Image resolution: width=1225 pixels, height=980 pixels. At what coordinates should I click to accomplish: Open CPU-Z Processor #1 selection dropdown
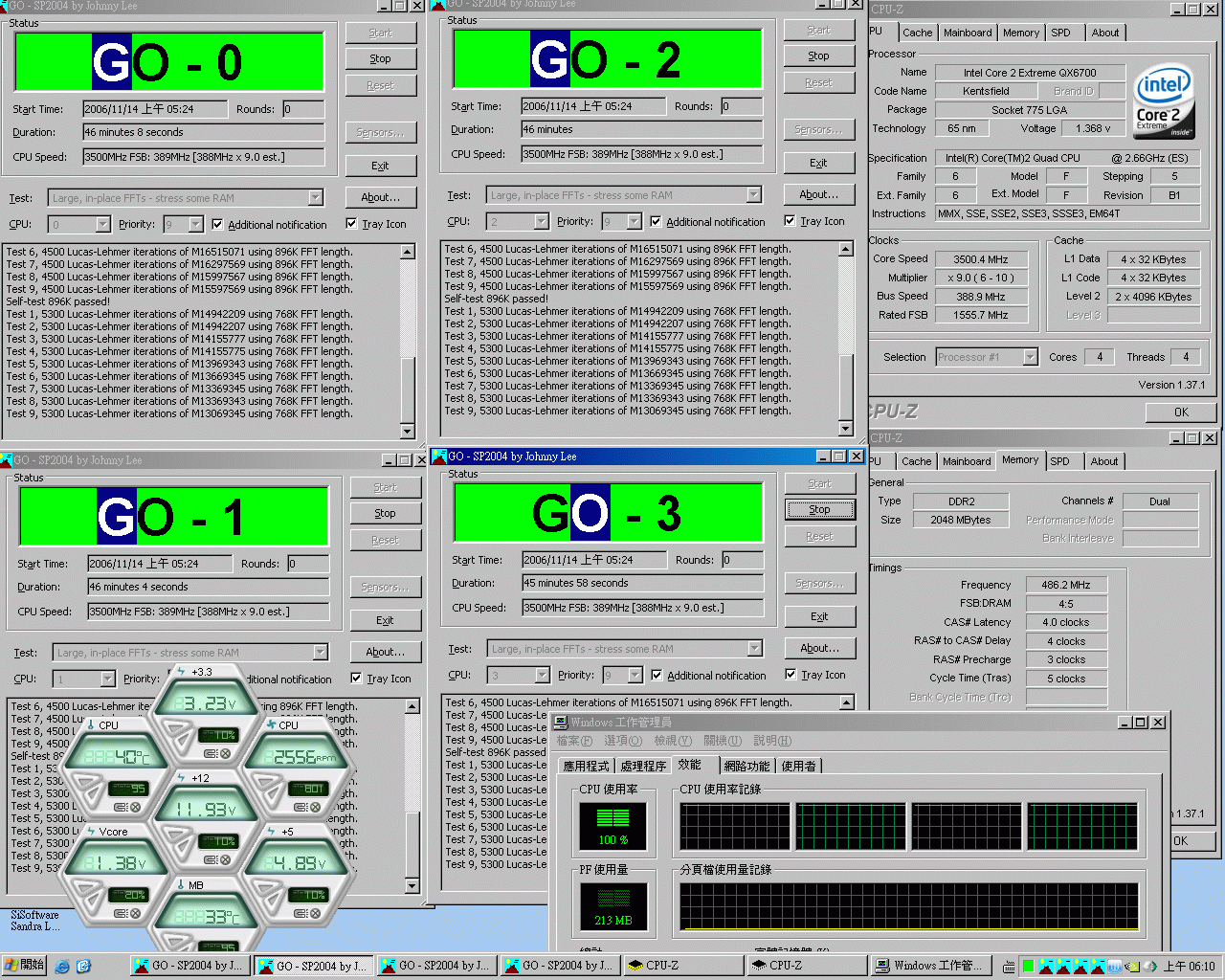click(x=1030, y=357)
